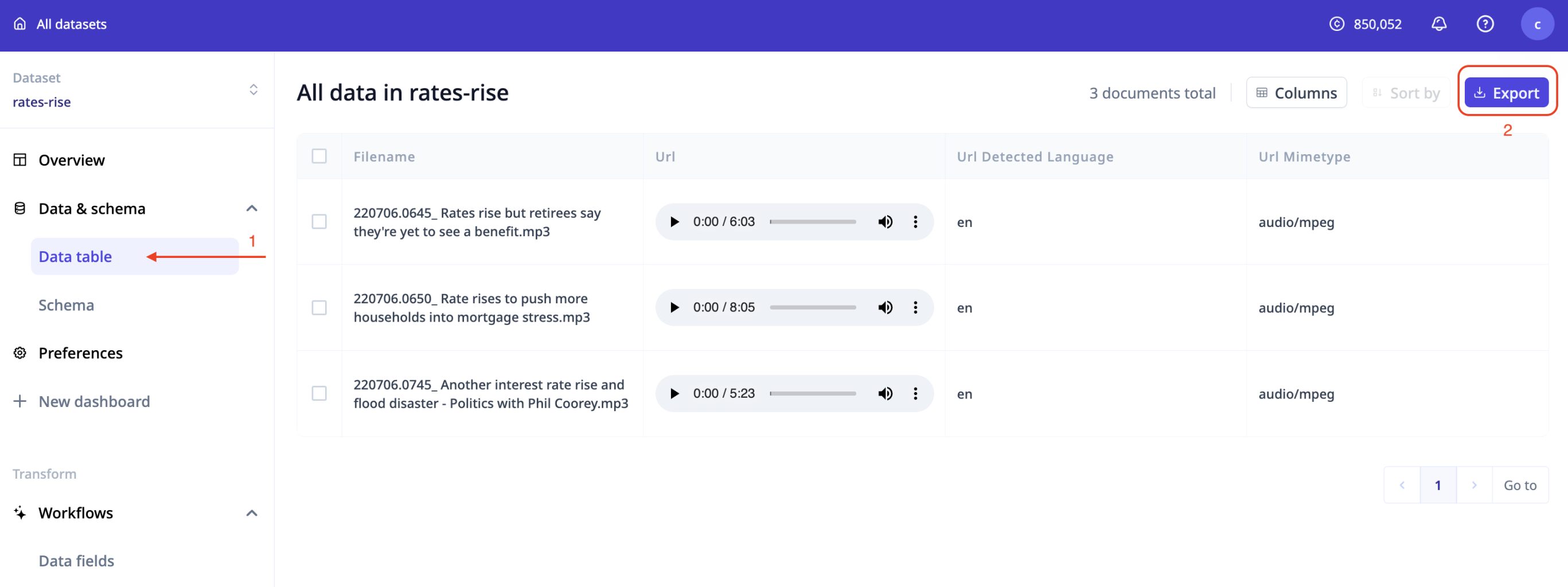
Task: Check the row for 220706.0745 file
Action: coord(319,394)
